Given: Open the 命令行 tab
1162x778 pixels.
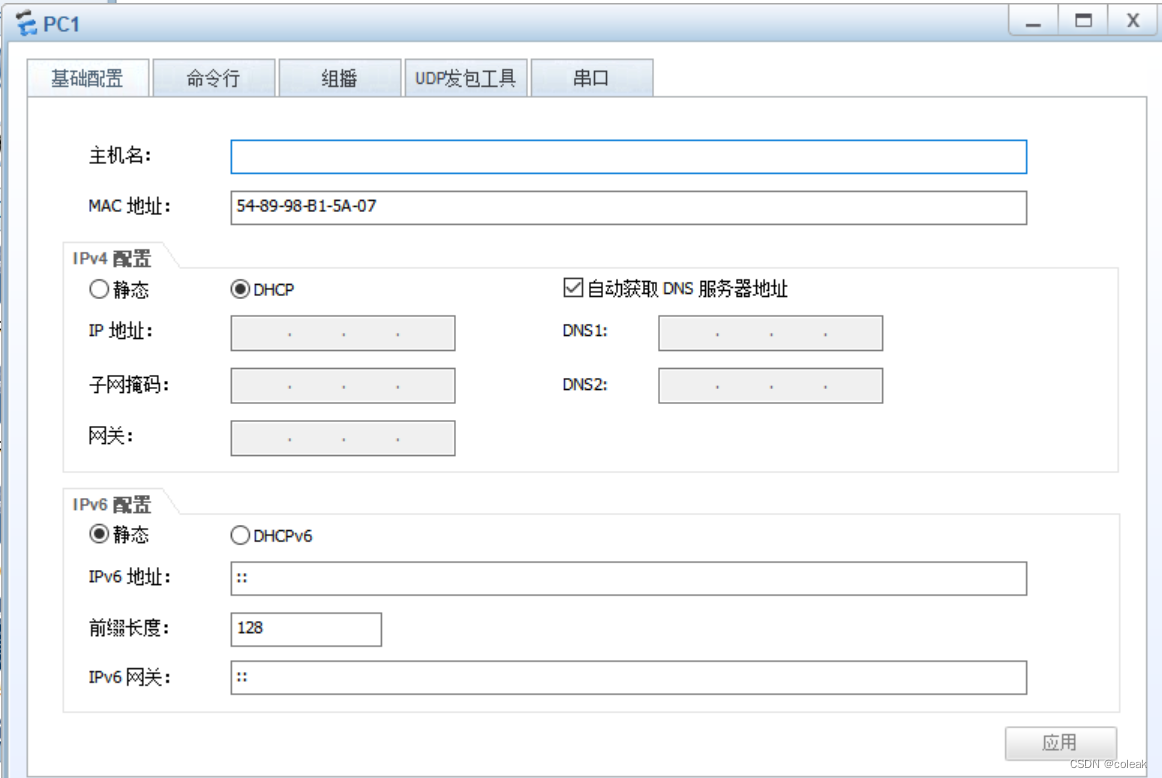Looking at the screenshot, I should tap(213, 78).
